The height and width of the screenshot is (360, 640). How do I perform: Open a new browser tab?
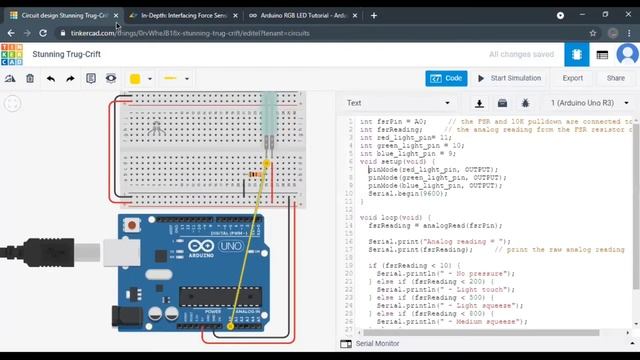pyautogui.click(x=373, y=16)
